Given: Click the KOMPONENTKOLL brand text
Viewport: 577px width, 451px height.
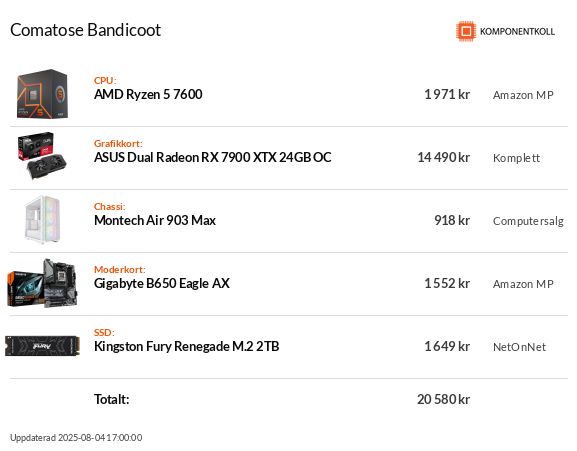Looking at the screenshot, I should (x=517, y=32).
